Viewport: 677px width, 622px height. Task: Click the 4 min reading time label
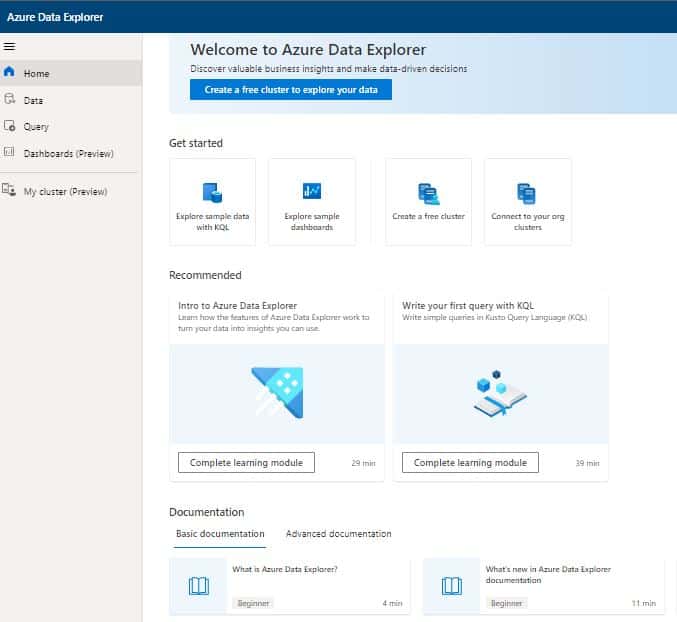tap(392, 603)
